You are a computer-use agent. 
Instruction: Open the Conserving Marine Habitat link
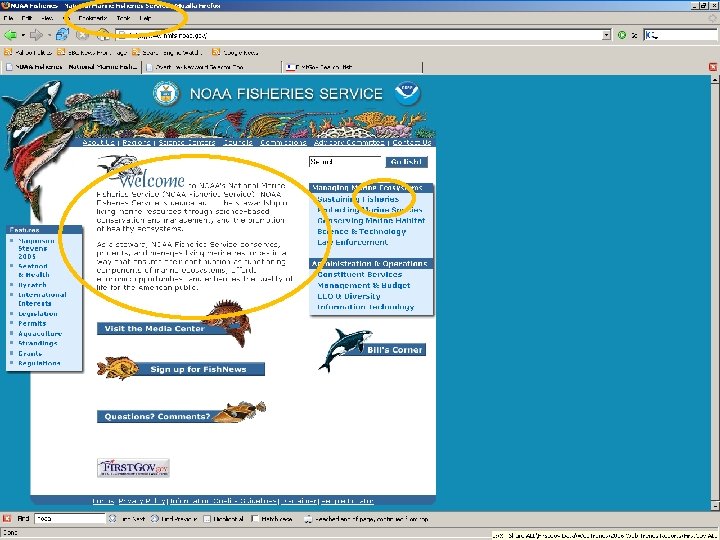371,220
